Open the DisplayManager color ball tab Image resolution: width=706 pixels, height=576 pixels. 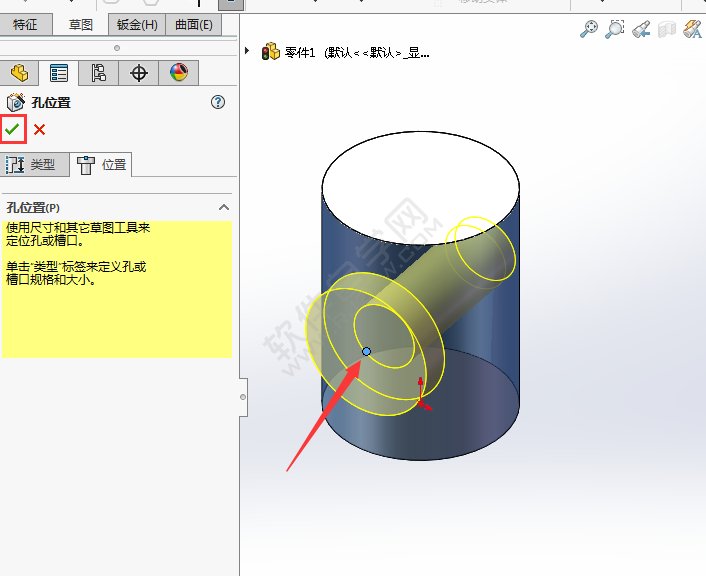(179, 73)
